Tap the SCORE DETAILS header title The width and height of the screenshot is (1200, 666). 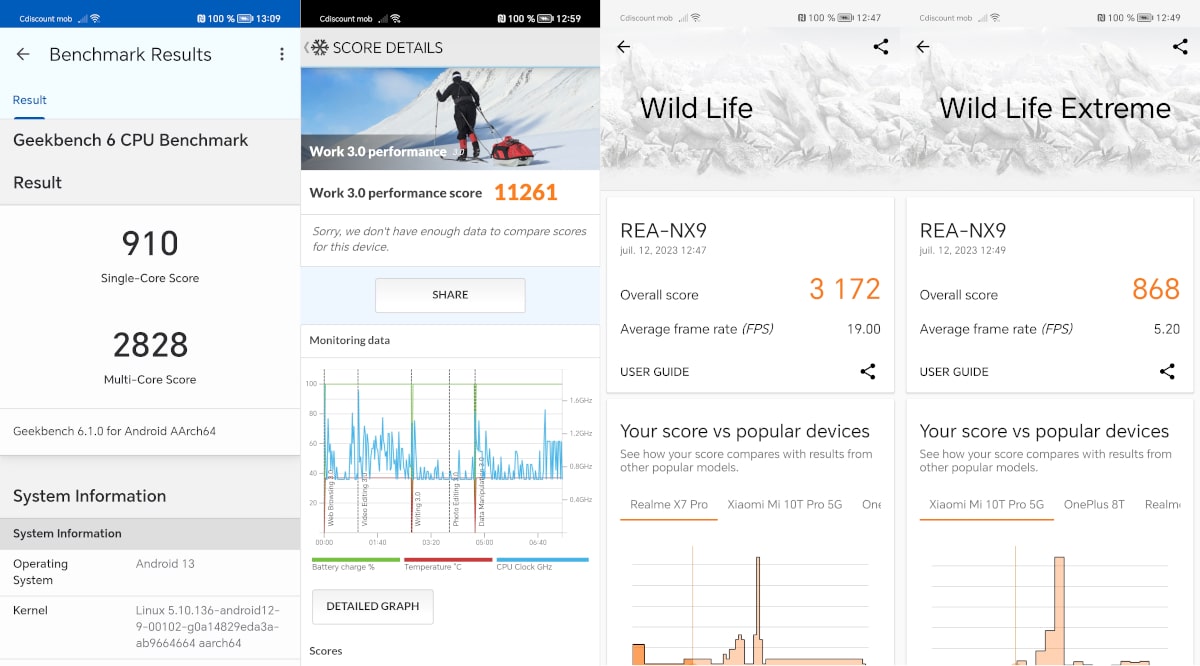pos(387,48)
